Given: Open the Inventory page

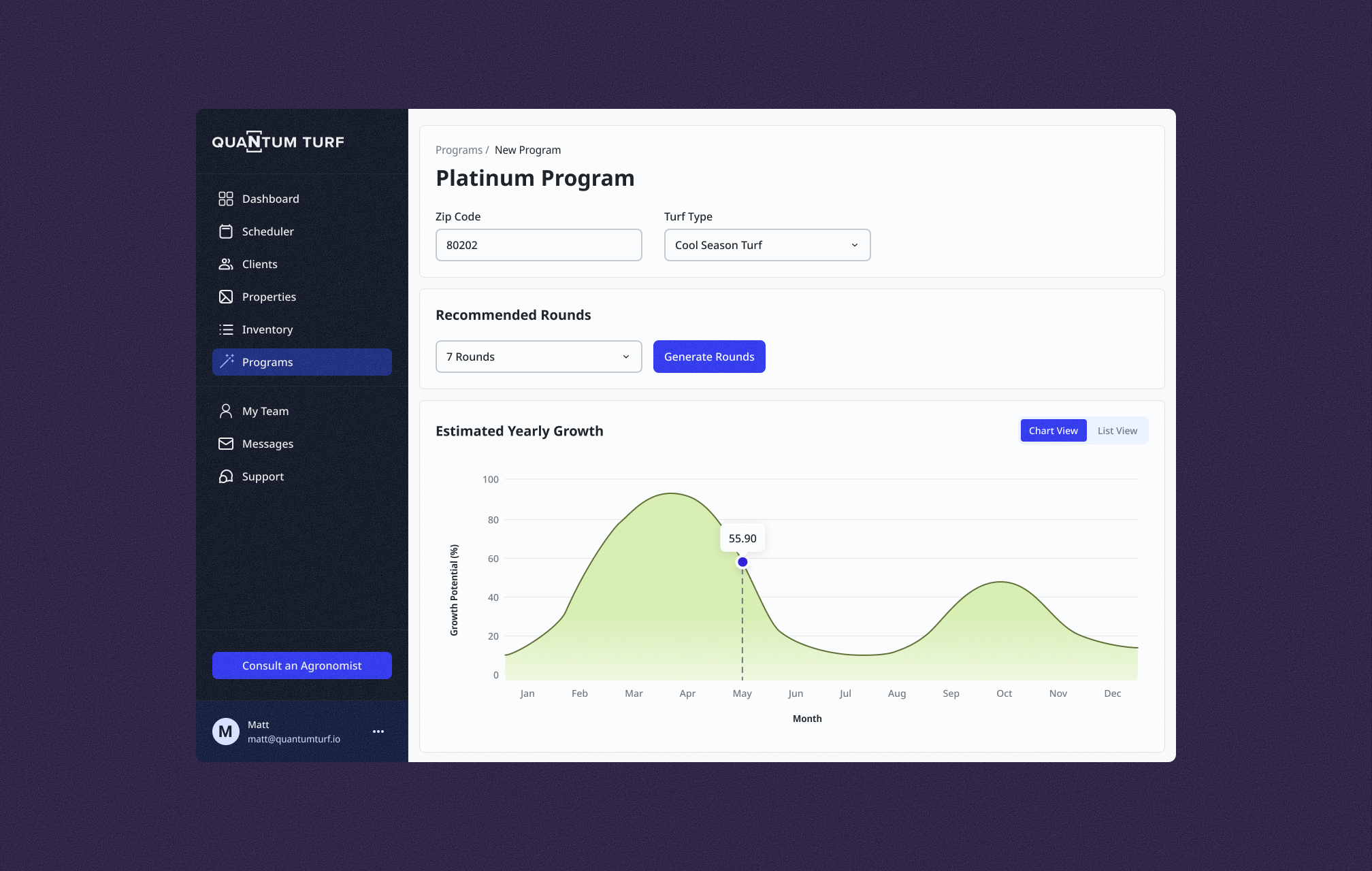Looking at the screenshot, I should point(302,329).
